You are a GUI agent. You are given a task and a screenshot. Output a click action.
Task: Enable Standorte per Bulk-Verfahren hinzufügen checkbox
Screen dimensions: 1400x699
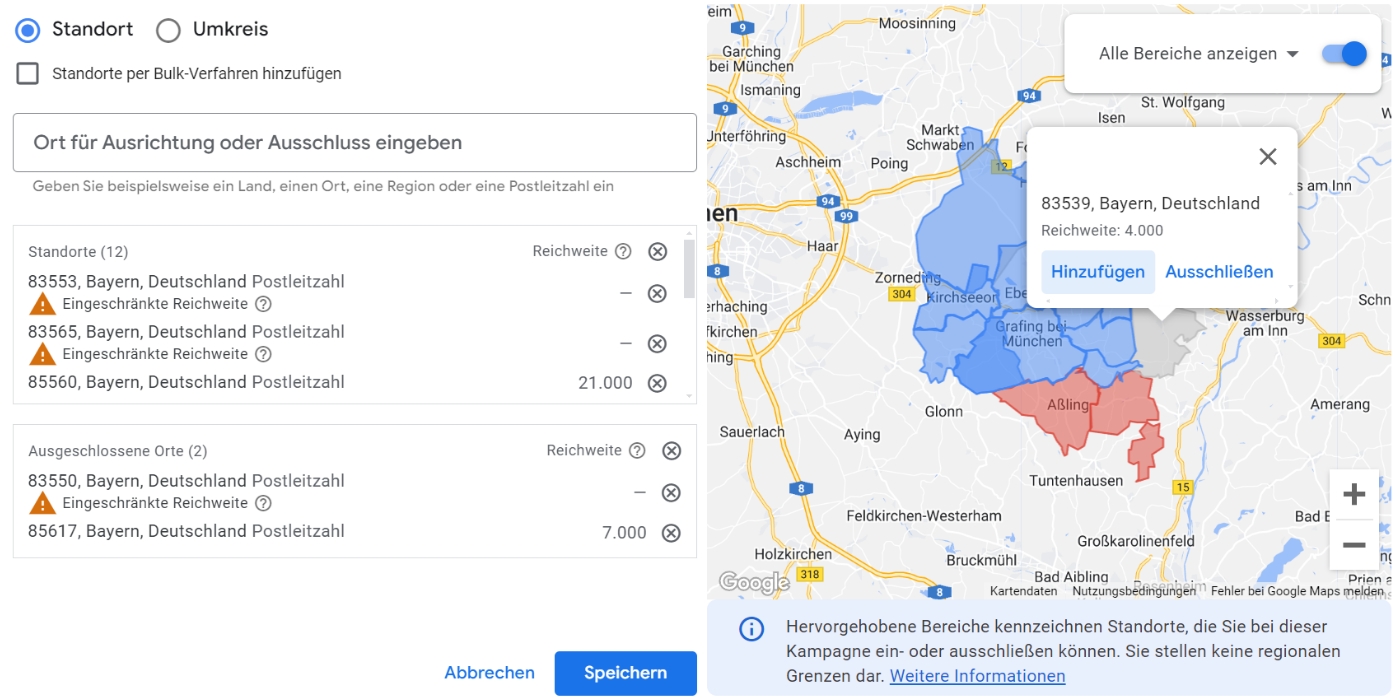[28, 73]
